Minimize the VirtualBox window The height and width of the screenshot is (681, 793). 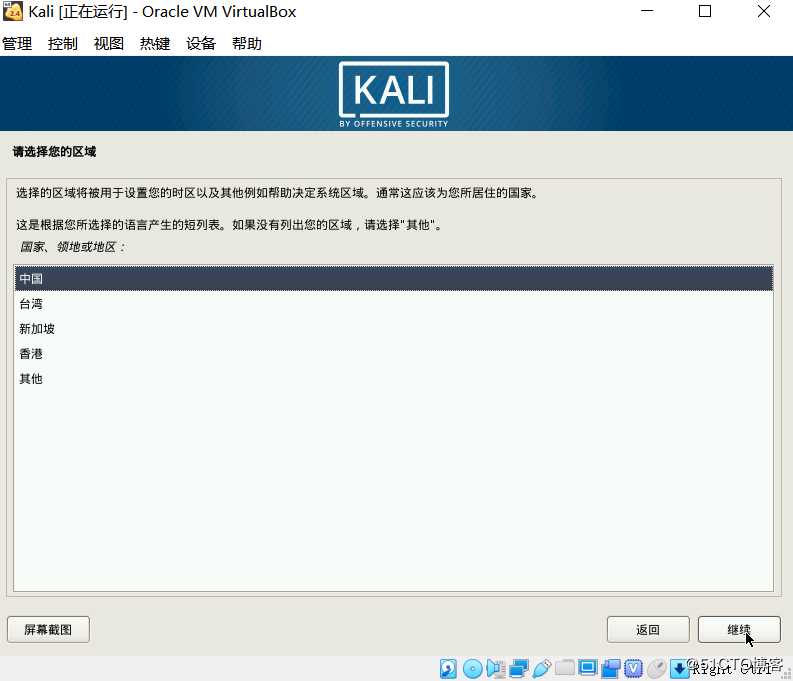coord(647,11)
